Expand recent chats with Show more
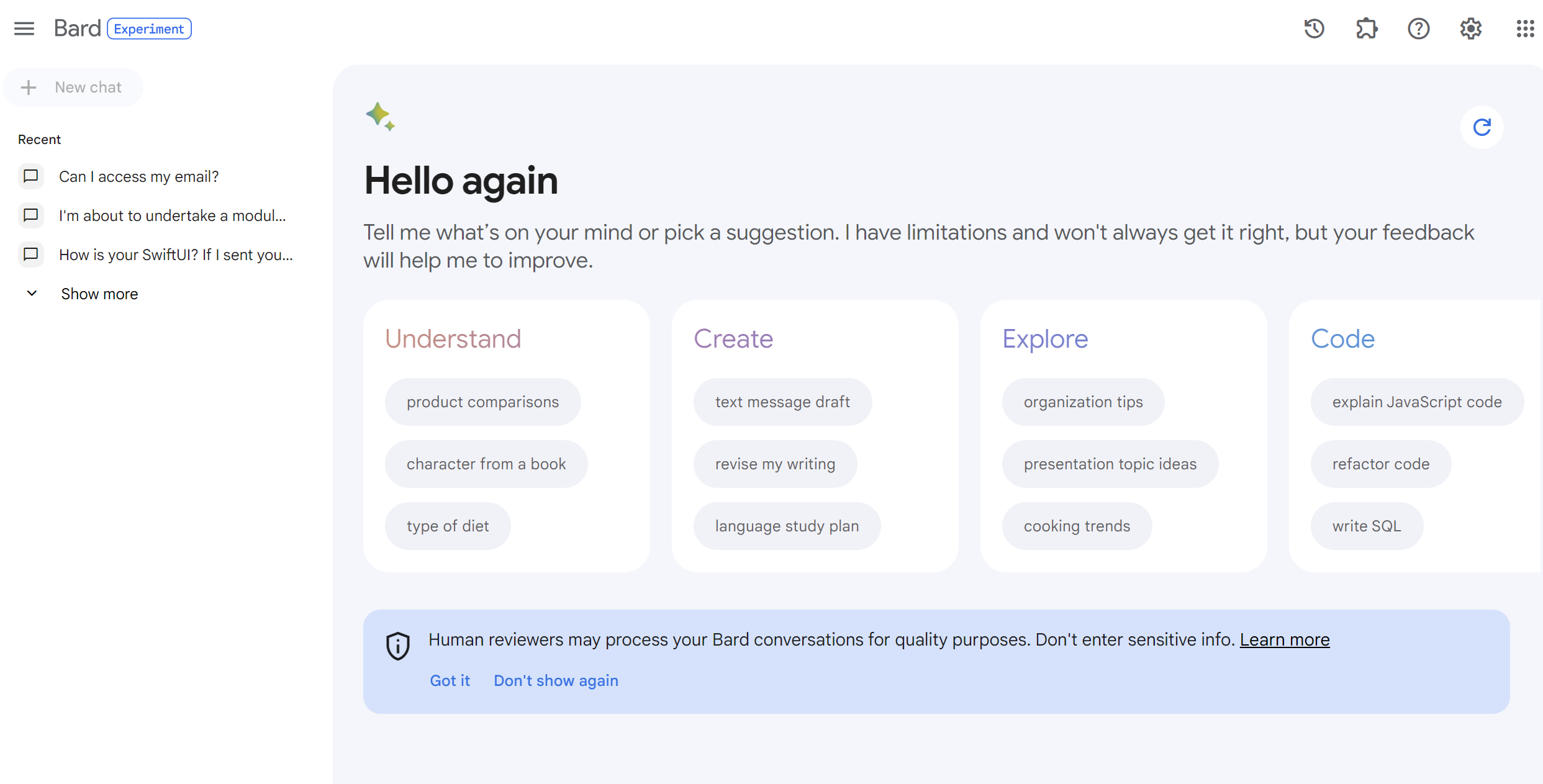 click(99, 294)
